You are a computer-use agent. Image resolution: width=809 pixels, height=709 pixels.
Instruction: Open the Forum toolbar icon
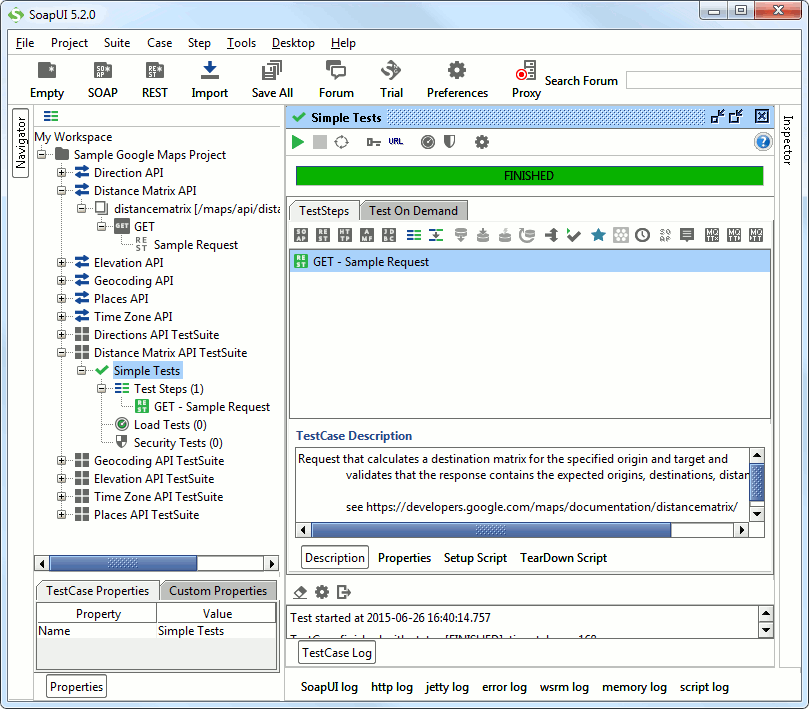click(336, 80)
